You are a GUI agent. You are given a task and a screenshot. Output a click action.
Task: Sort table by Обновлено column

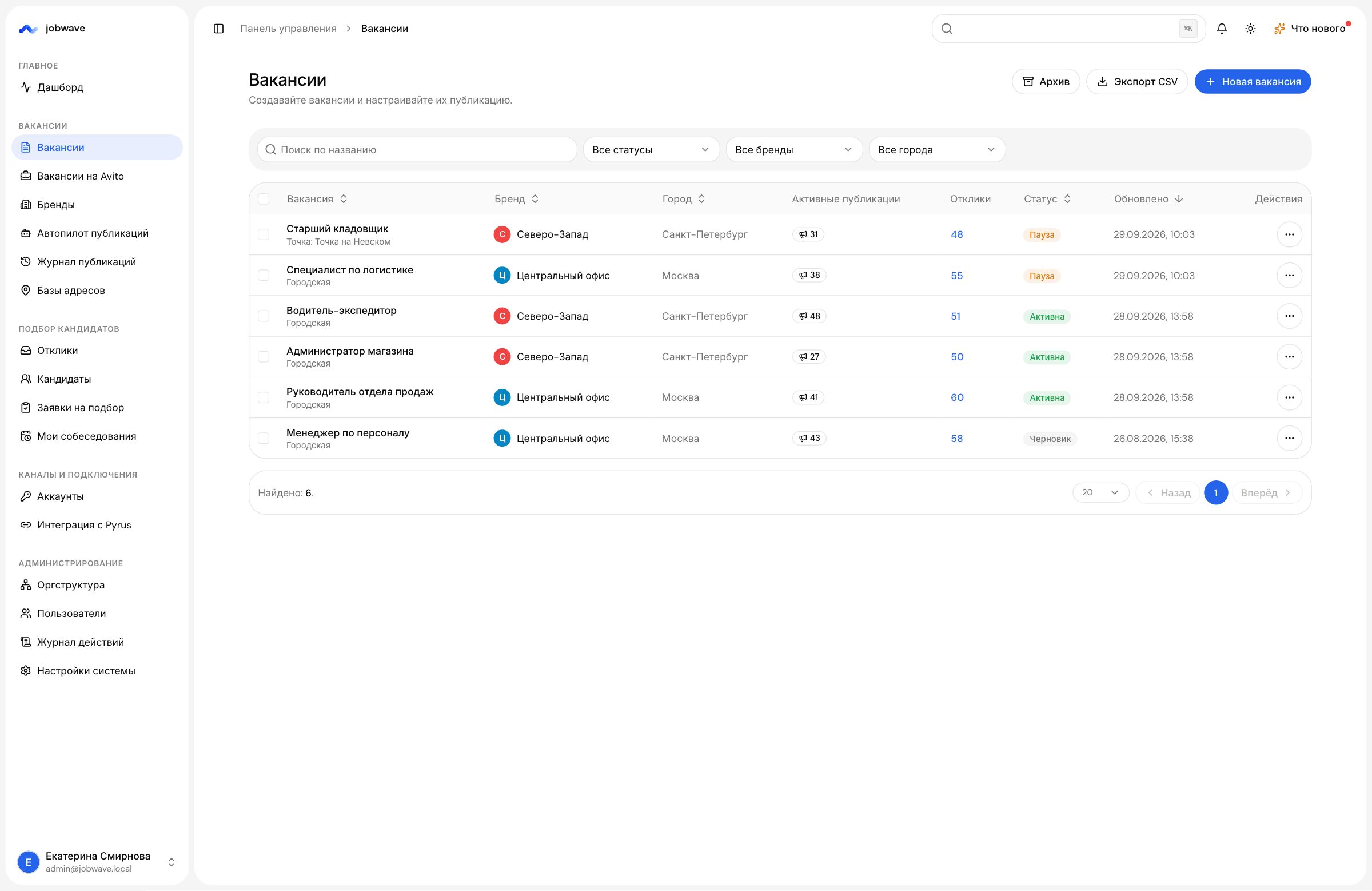point(1148,199)
